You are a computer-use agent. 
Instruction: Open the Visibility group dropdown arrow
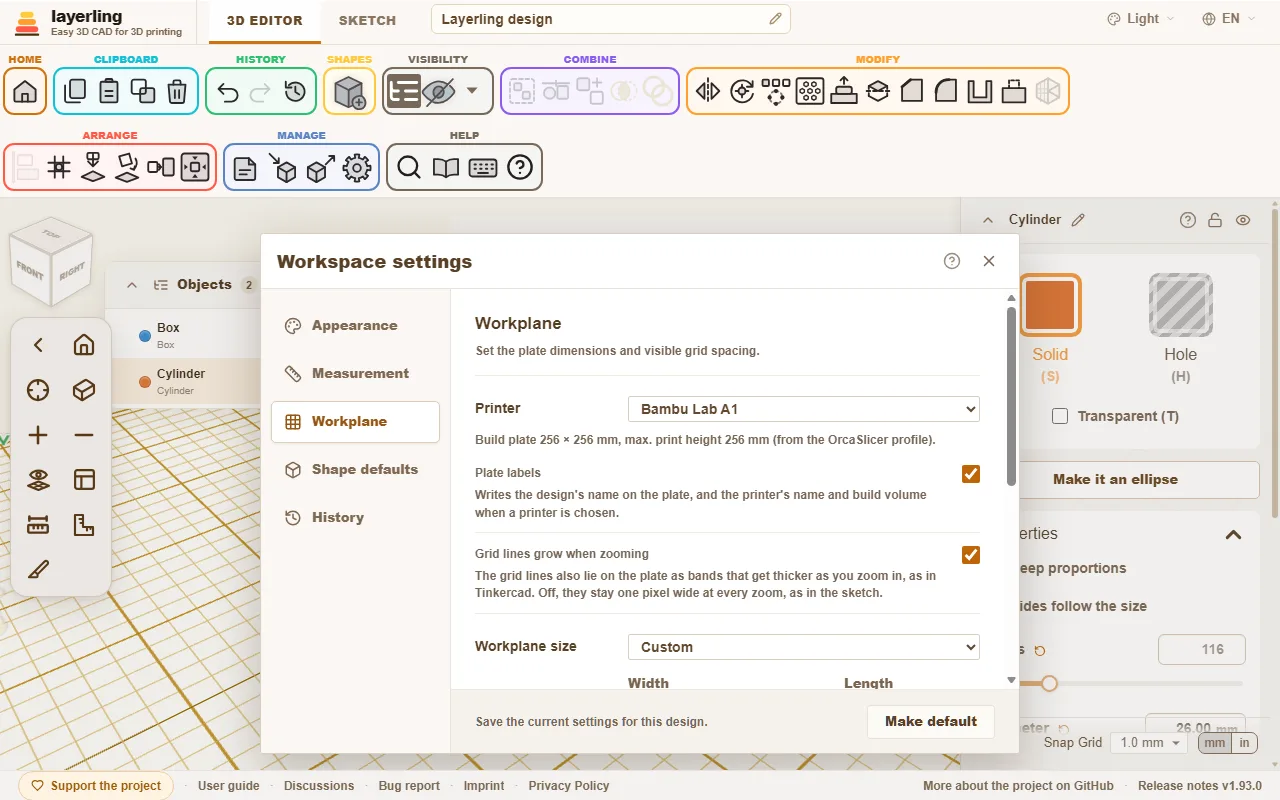[x=472, y=91]
